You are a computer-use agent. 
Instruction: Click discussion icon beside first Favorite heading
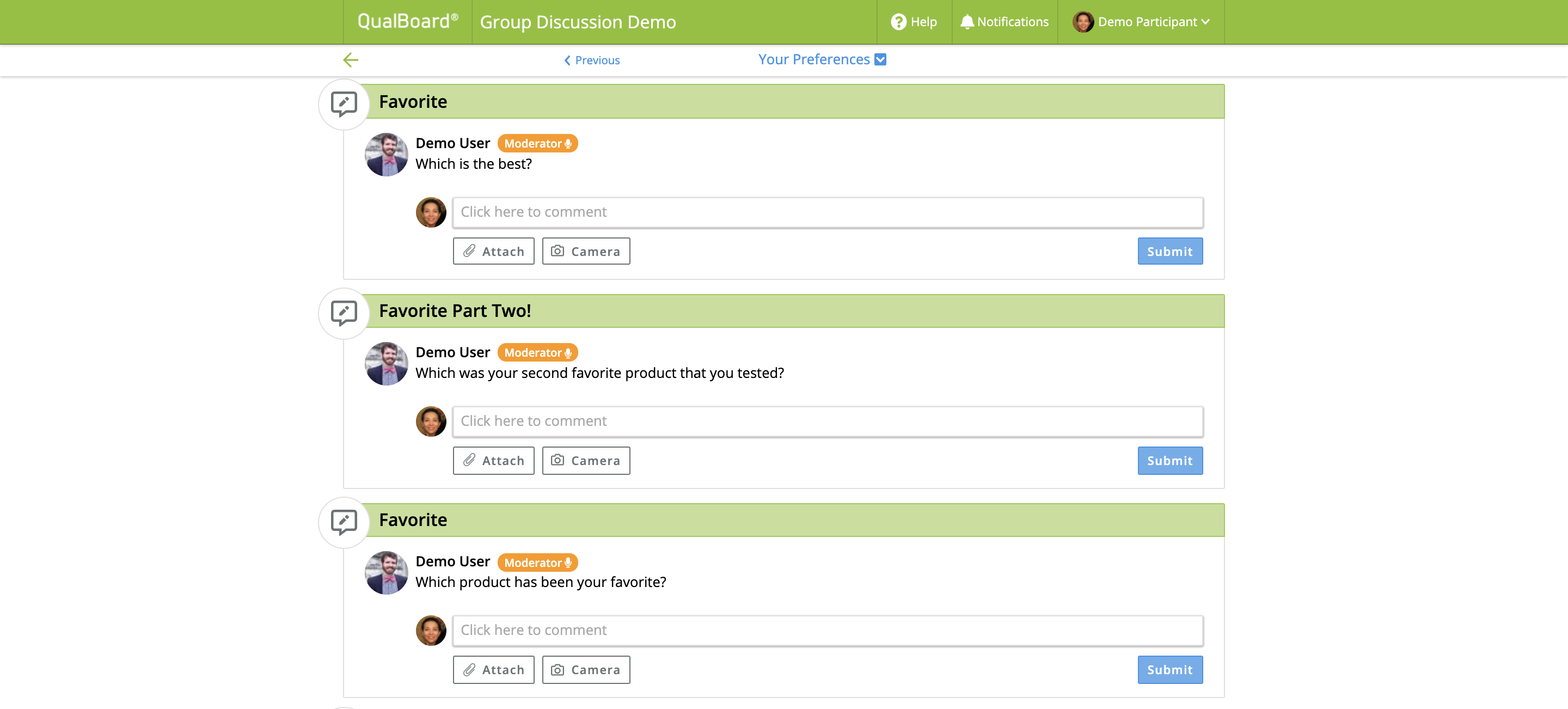(344, 104)
